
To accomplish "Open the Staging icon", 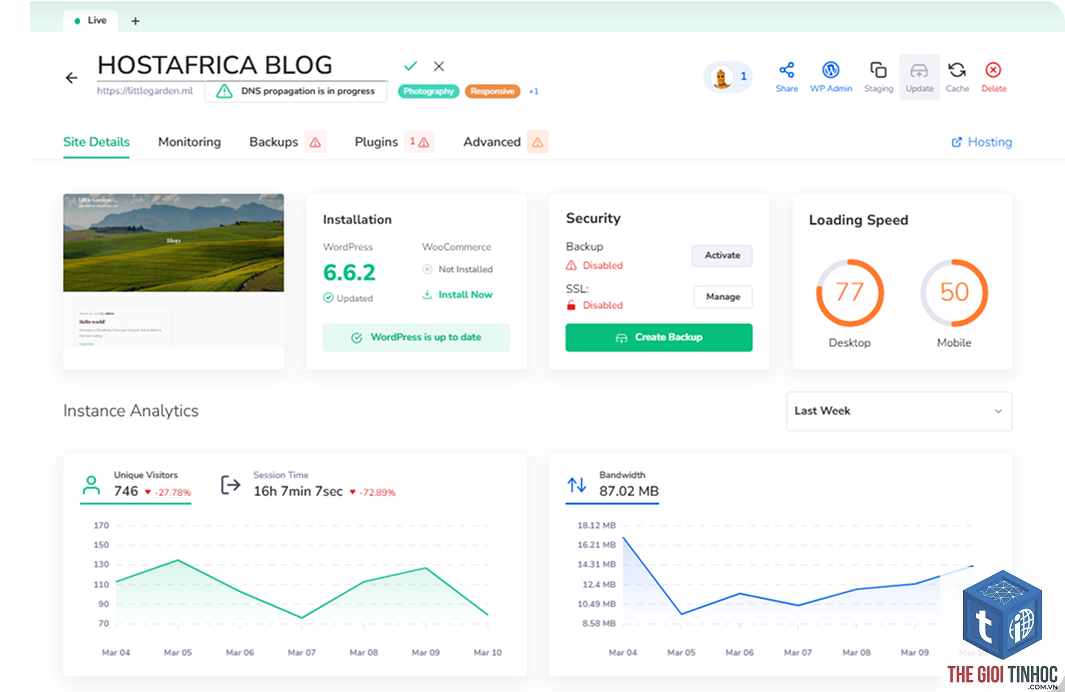I will pos(878,70).
